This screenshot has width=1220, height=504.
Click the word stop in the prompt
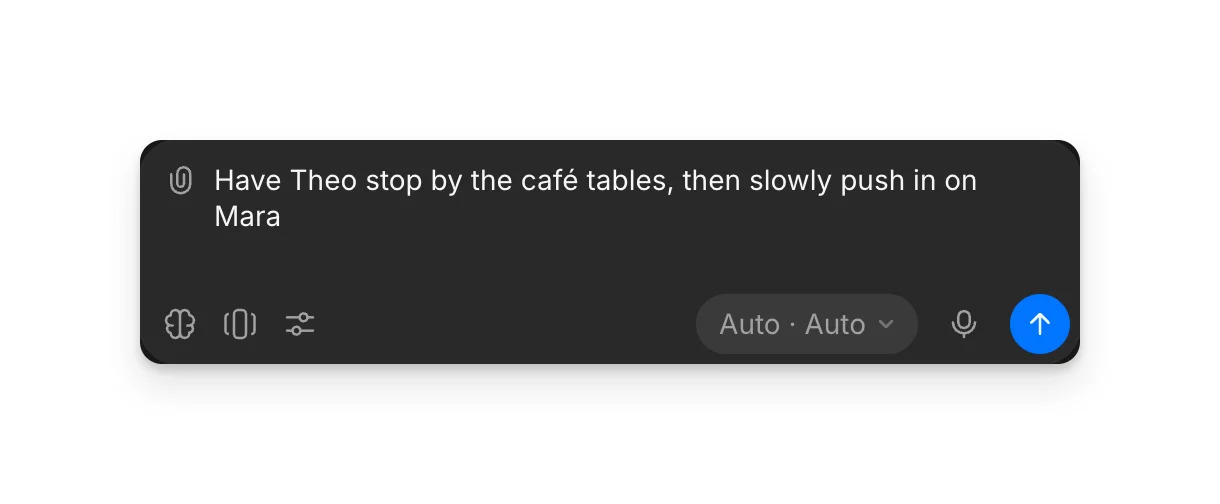394,181
